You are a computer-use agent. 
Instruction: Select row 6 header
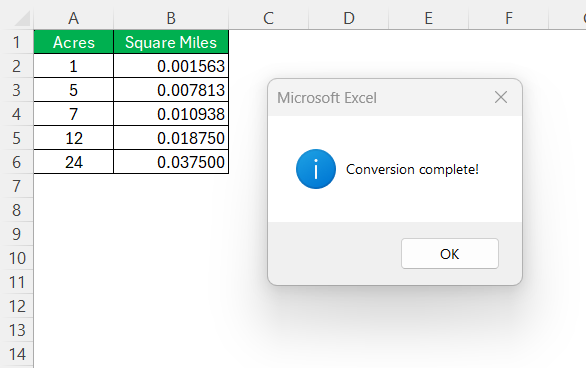[16, 161]
